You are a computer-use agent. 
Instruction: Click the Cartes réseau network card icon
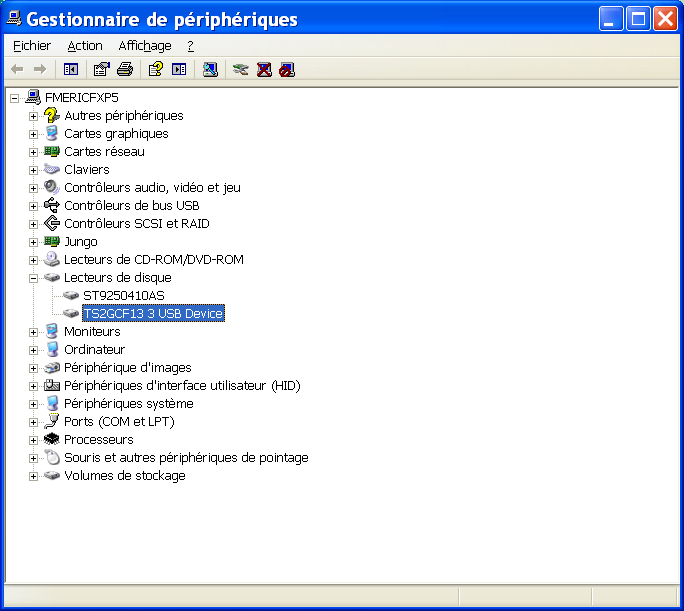[52, 151]
